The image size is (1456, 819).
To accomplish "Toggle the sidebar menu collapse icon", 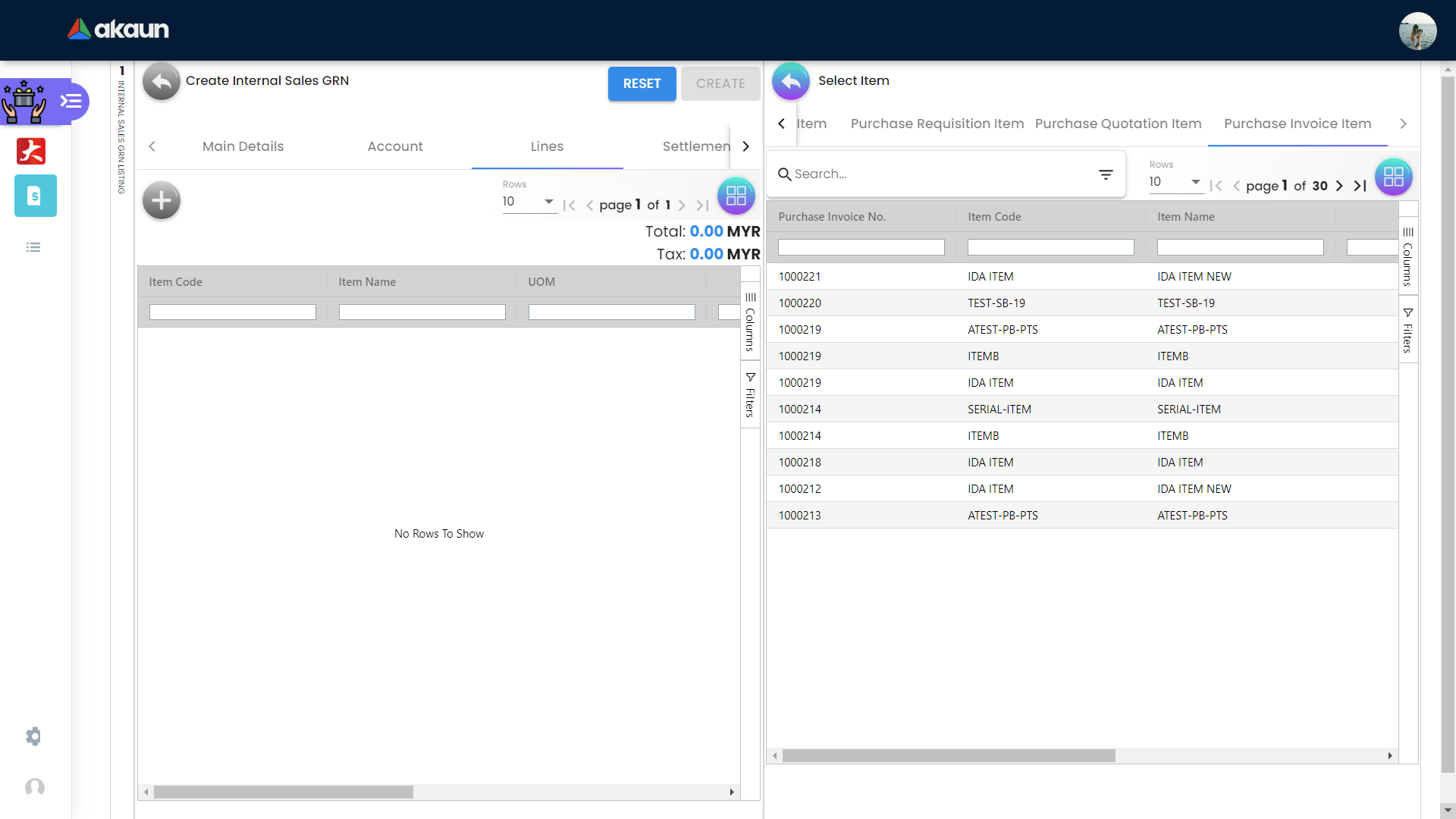I will pos(71,101).
